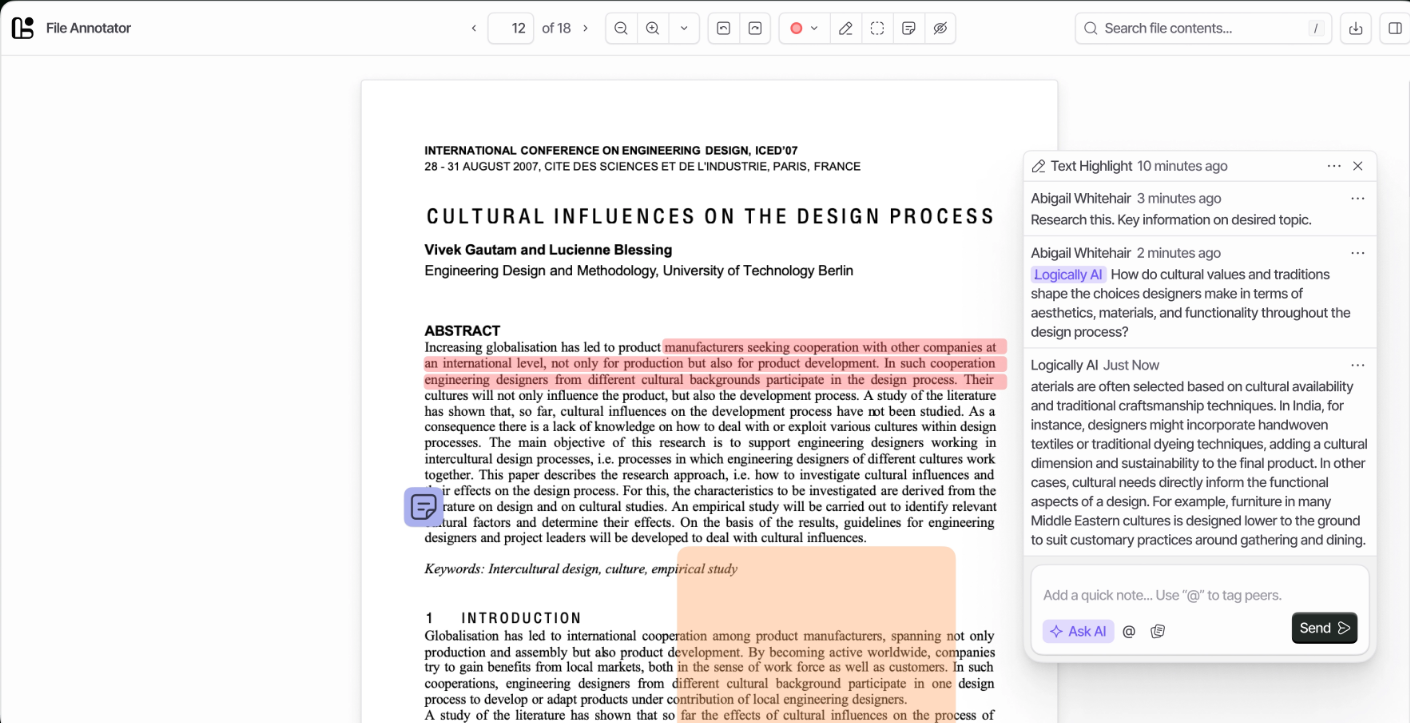The height and width of the screenshot is (723, 1410).
Task: Click the Text Highlight pencil icon
Action: point(1038,166)
